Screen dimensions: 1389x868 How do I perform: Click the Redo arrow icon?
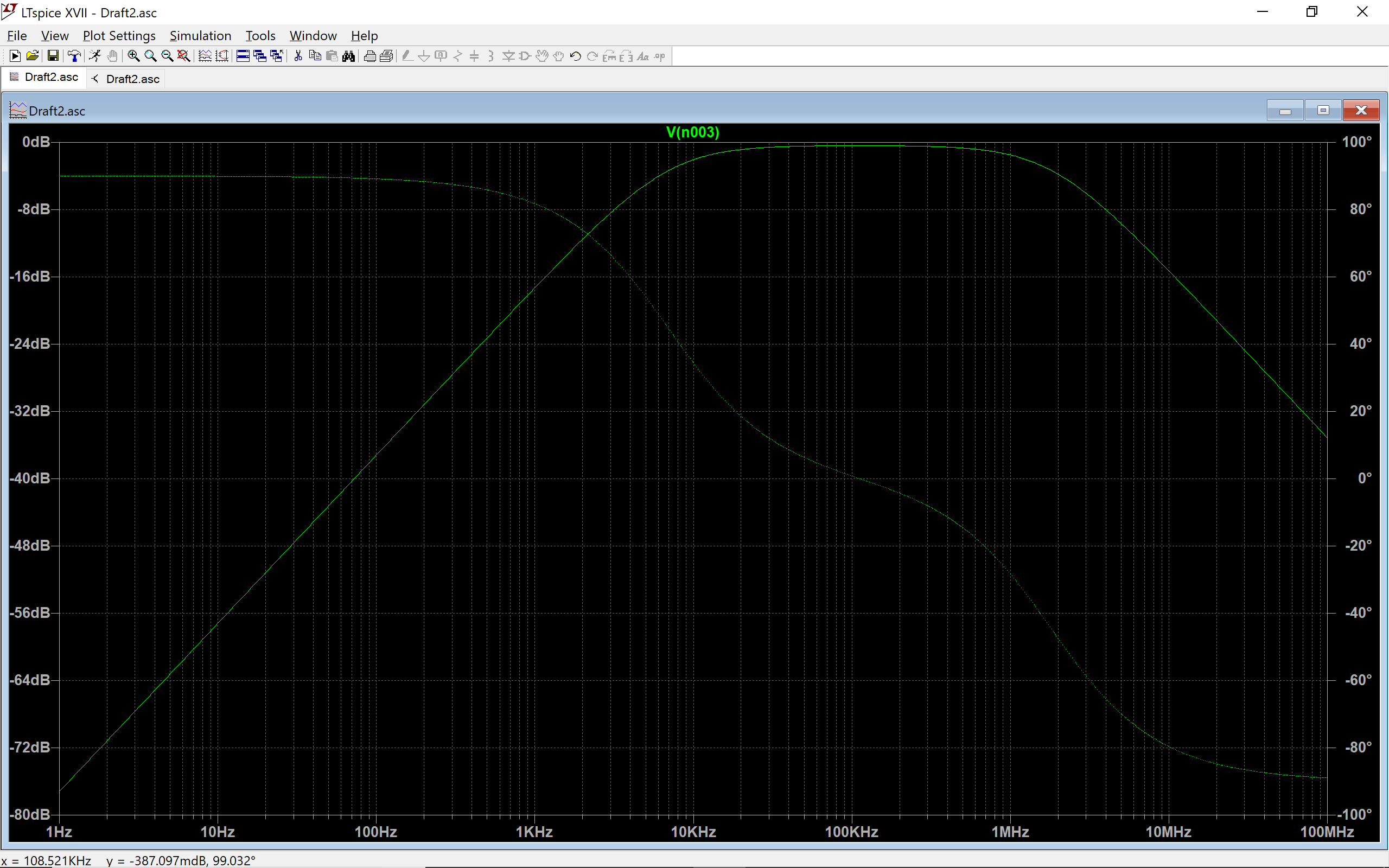point(592,56)
